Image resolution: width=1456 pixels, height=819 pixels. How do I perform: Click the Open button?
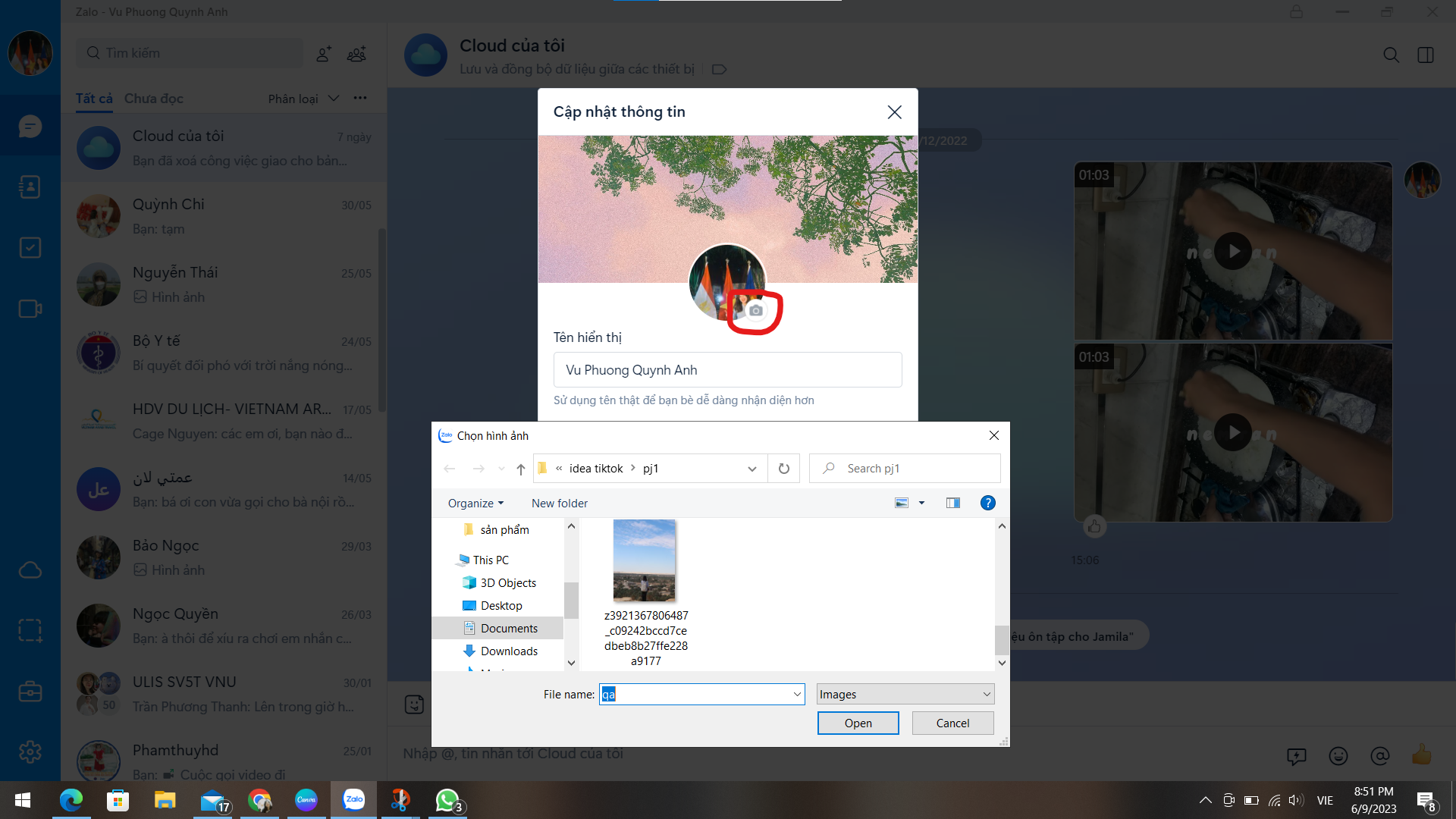pos(858,723)
